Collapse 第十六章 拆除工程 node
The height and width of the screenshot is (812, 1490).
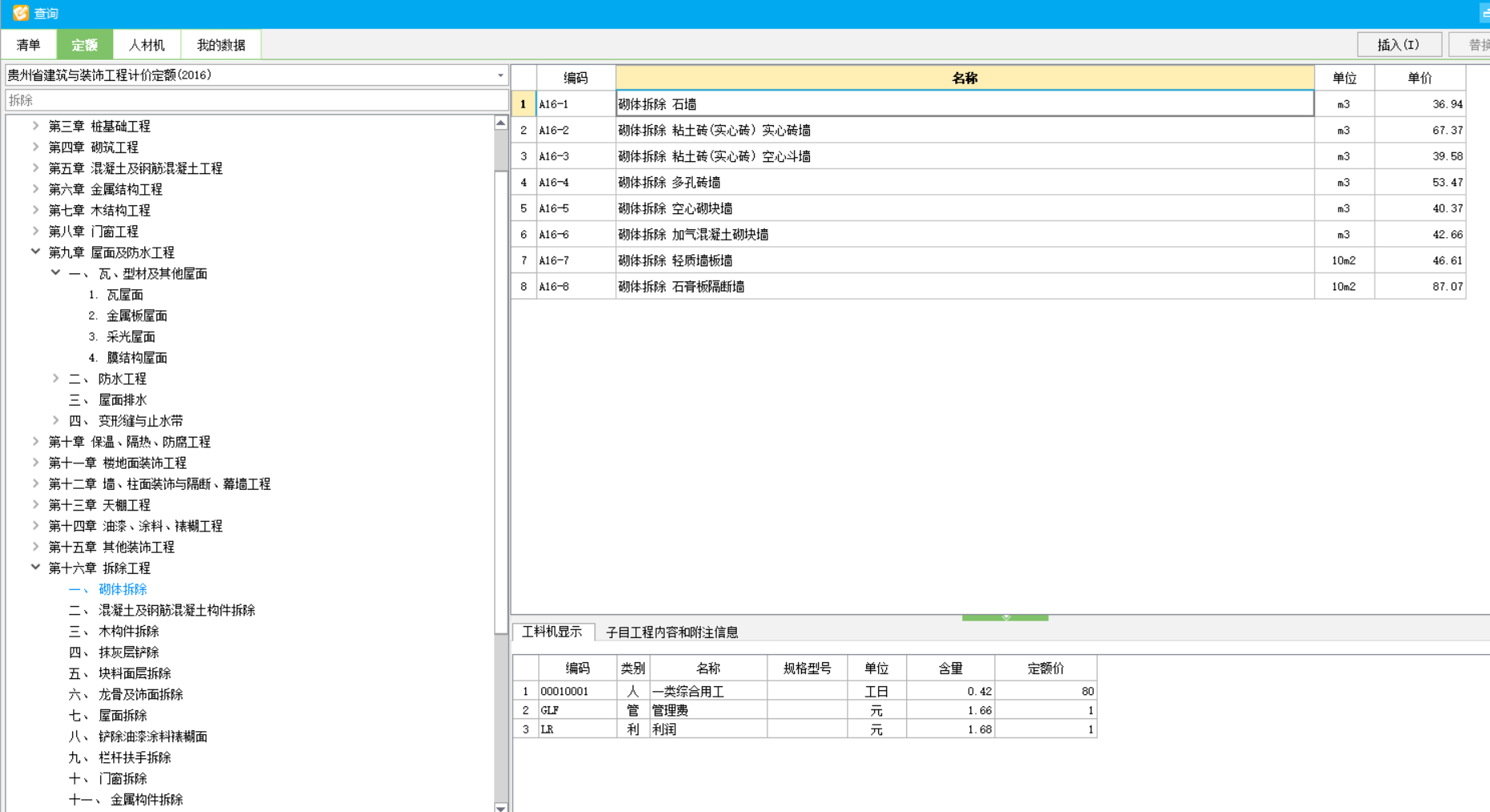(35, 568)
